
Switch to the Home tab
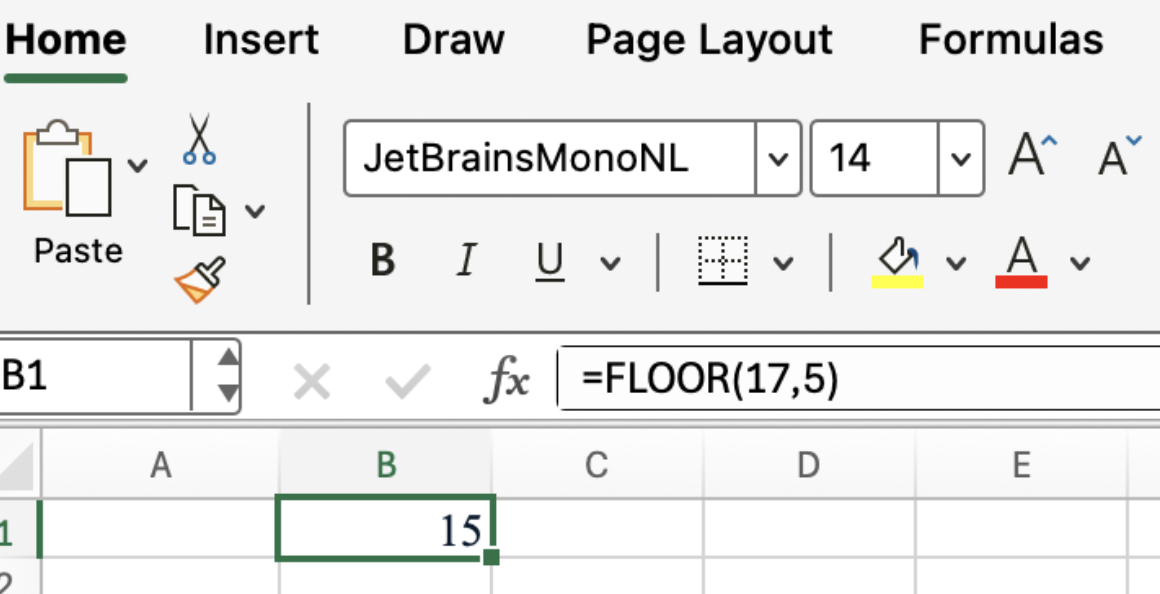pos(66,40)
